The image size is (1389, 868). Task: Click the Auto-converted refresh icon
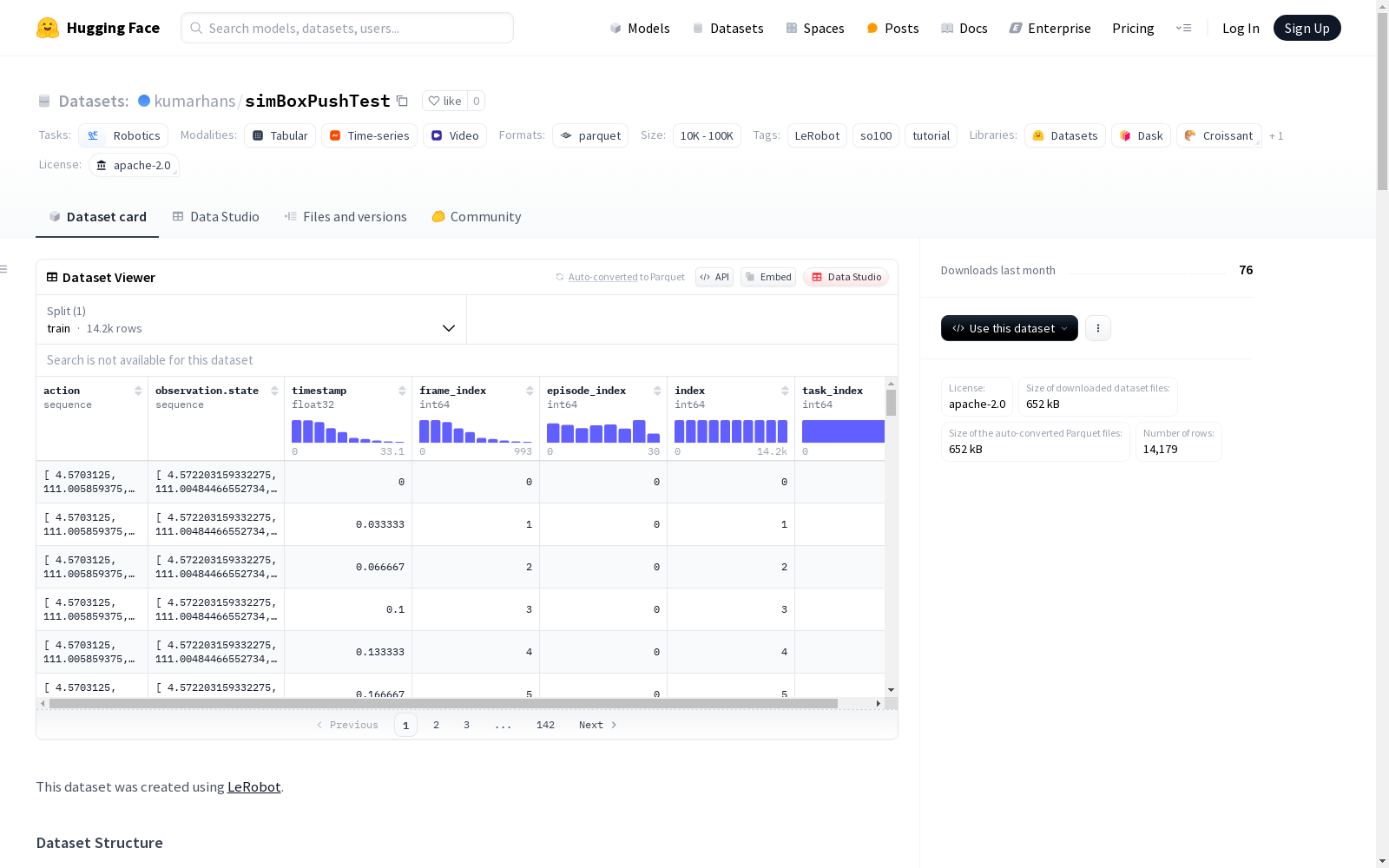pos(560,277)
